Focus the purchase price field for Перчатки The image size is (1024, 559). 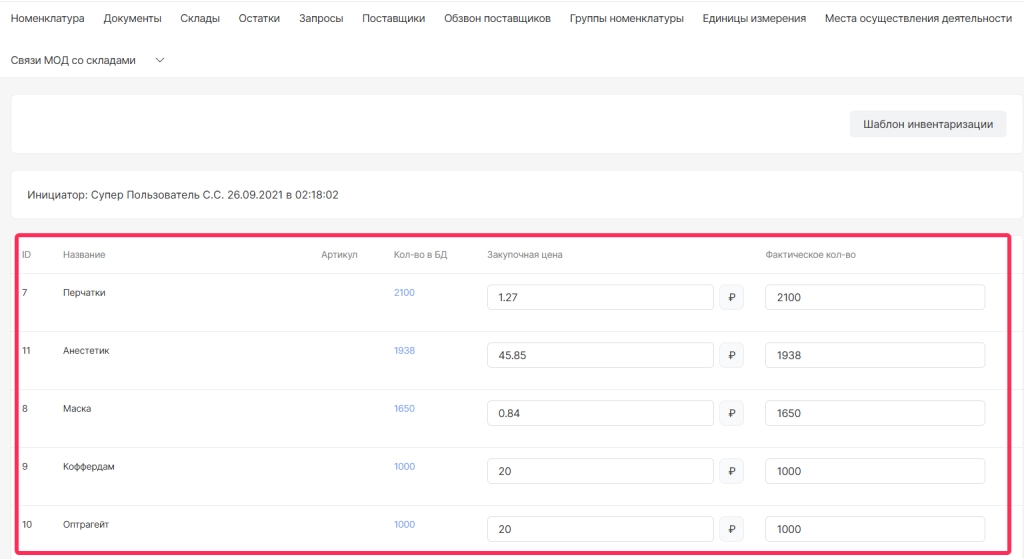600,297
